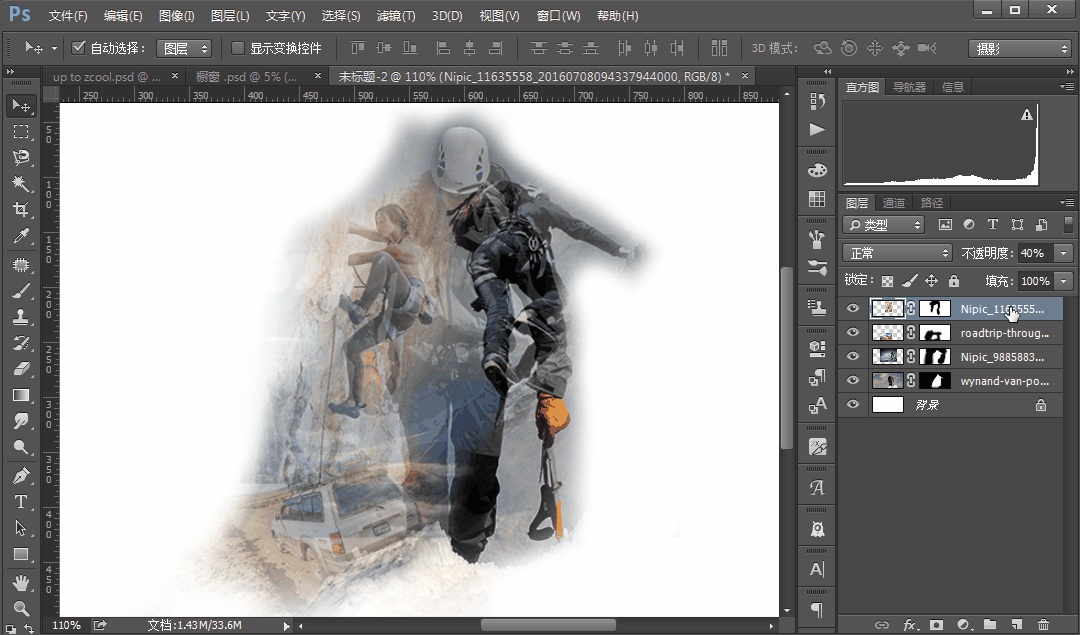
Task: Create a new layer
Action: coord(1017,625)
